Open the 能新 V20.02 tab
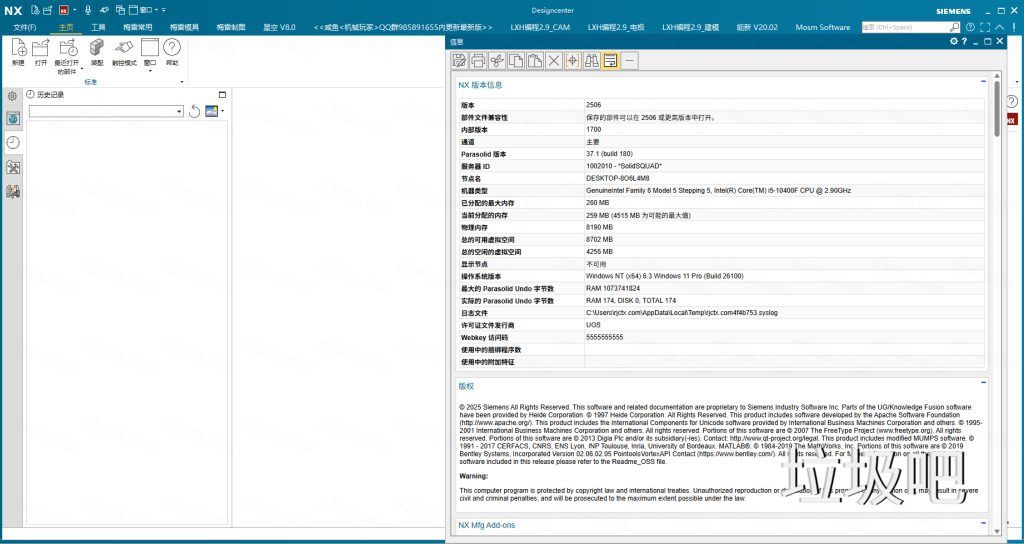Viewport: 1024px width, 544px height. tap(757, 27)
